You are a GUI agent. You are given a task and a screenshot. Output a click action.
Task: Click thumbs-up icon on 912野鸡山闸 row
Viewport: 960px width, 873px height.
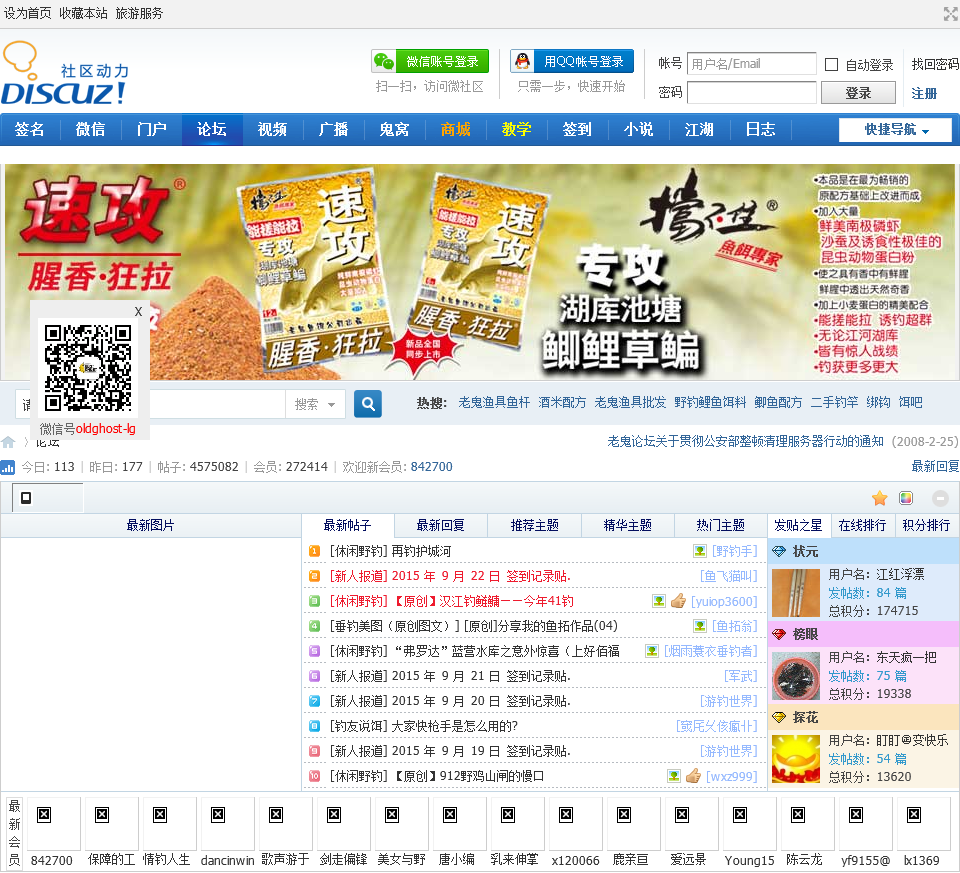pos(693,776)
